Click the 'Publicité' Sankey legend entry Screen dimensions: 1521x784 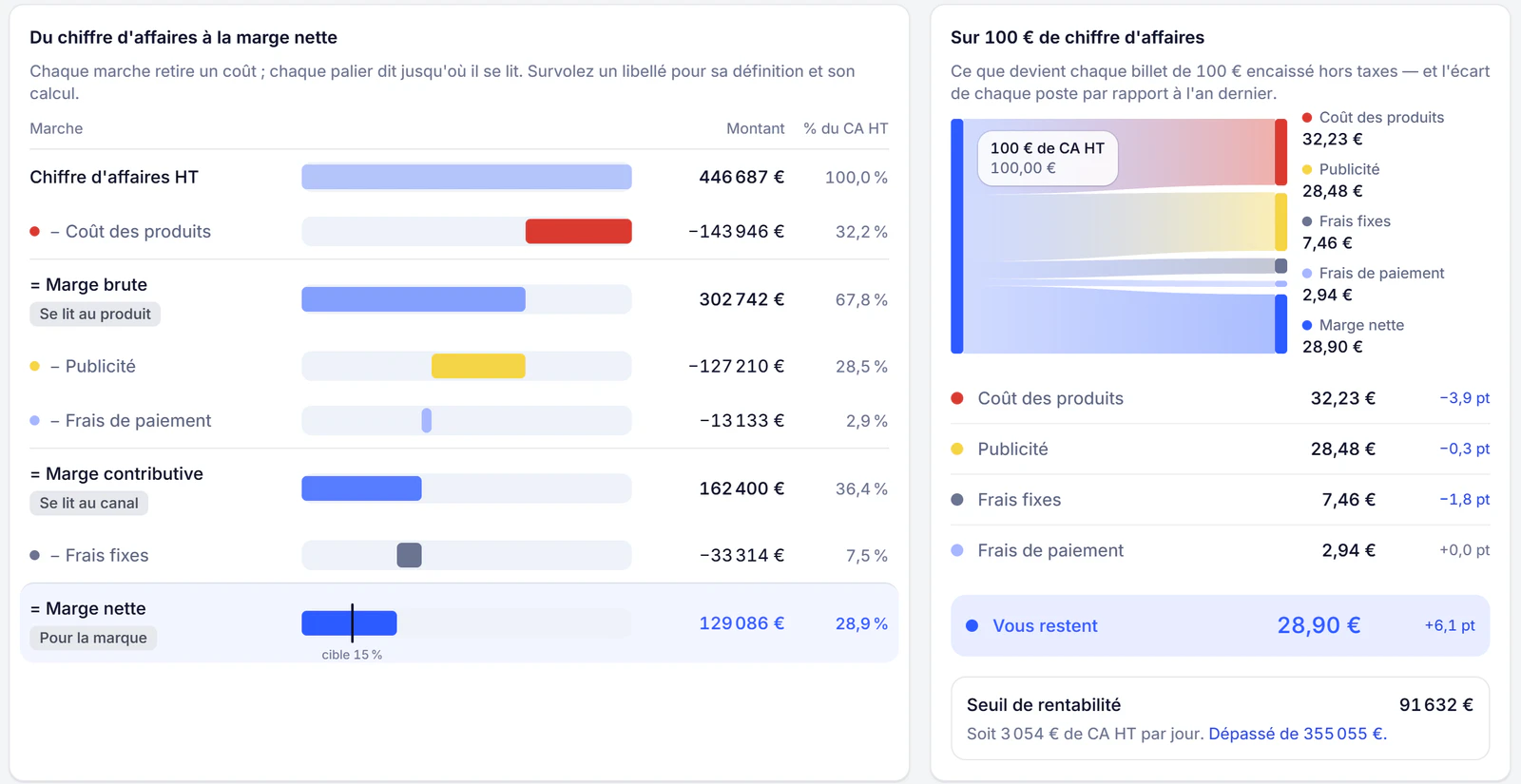[x=1340, y=180]
